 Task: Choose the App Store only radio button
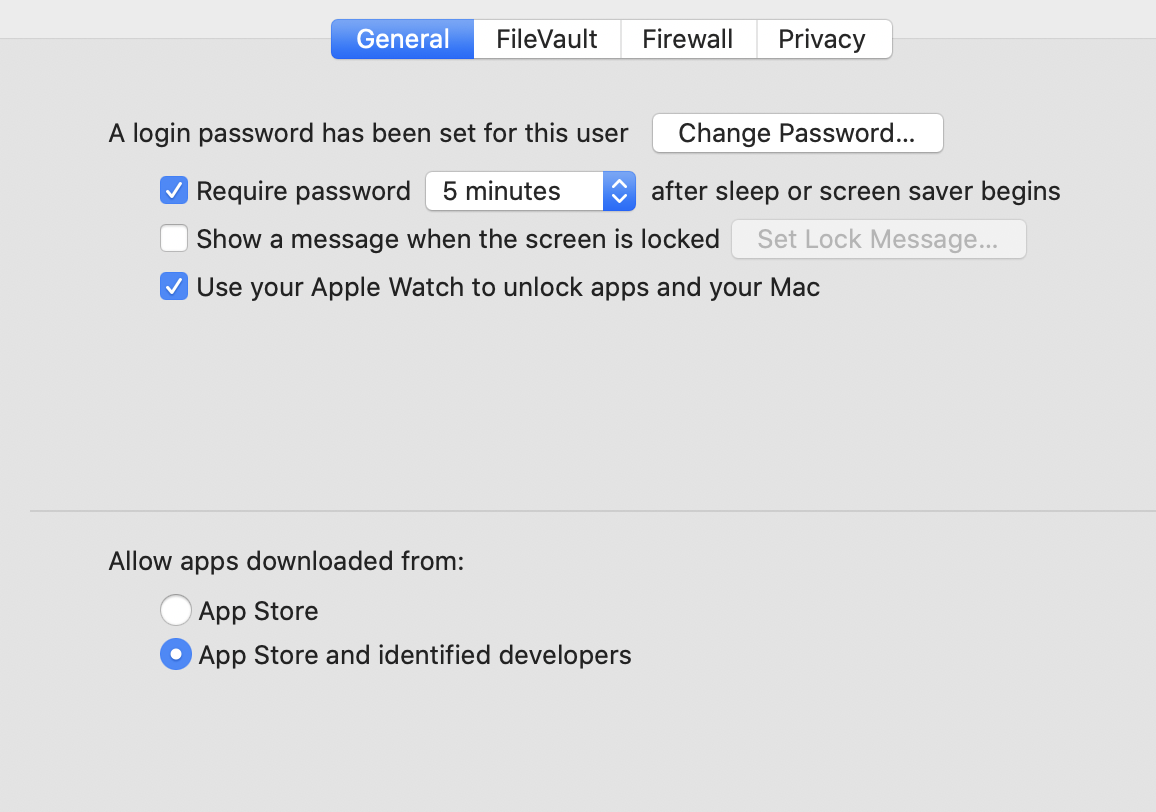click(x=175, y=610)
